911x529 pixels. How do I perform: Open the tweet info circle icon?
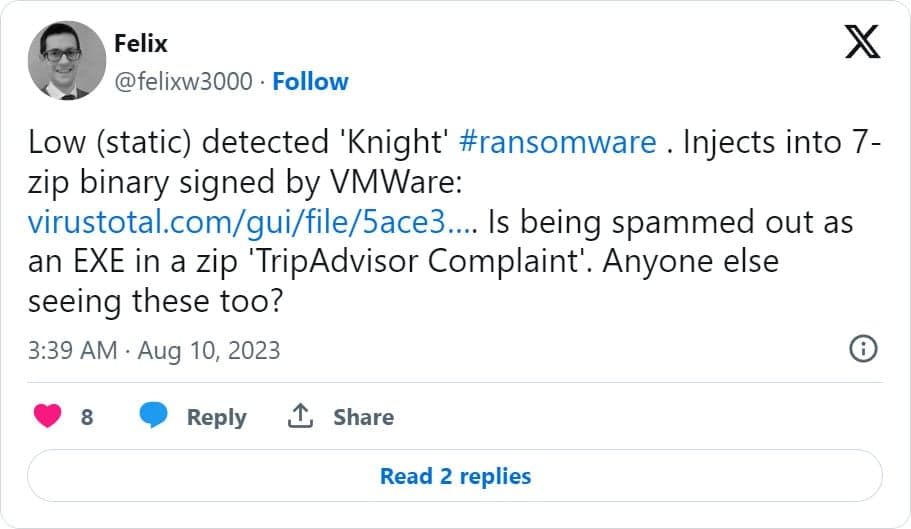[862, 349]
